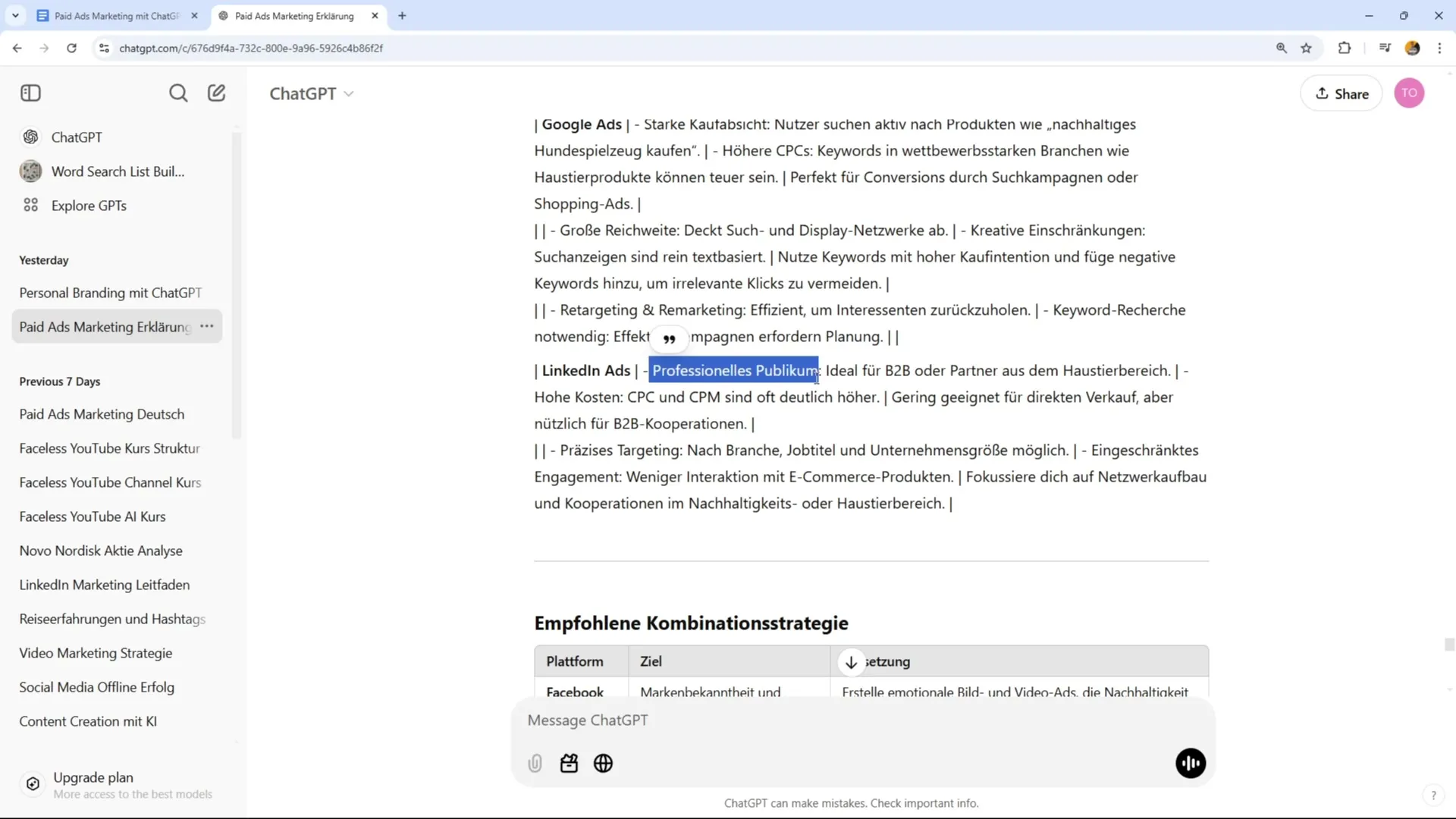
Task: Click the Share button
Action: coord(1341,93)
